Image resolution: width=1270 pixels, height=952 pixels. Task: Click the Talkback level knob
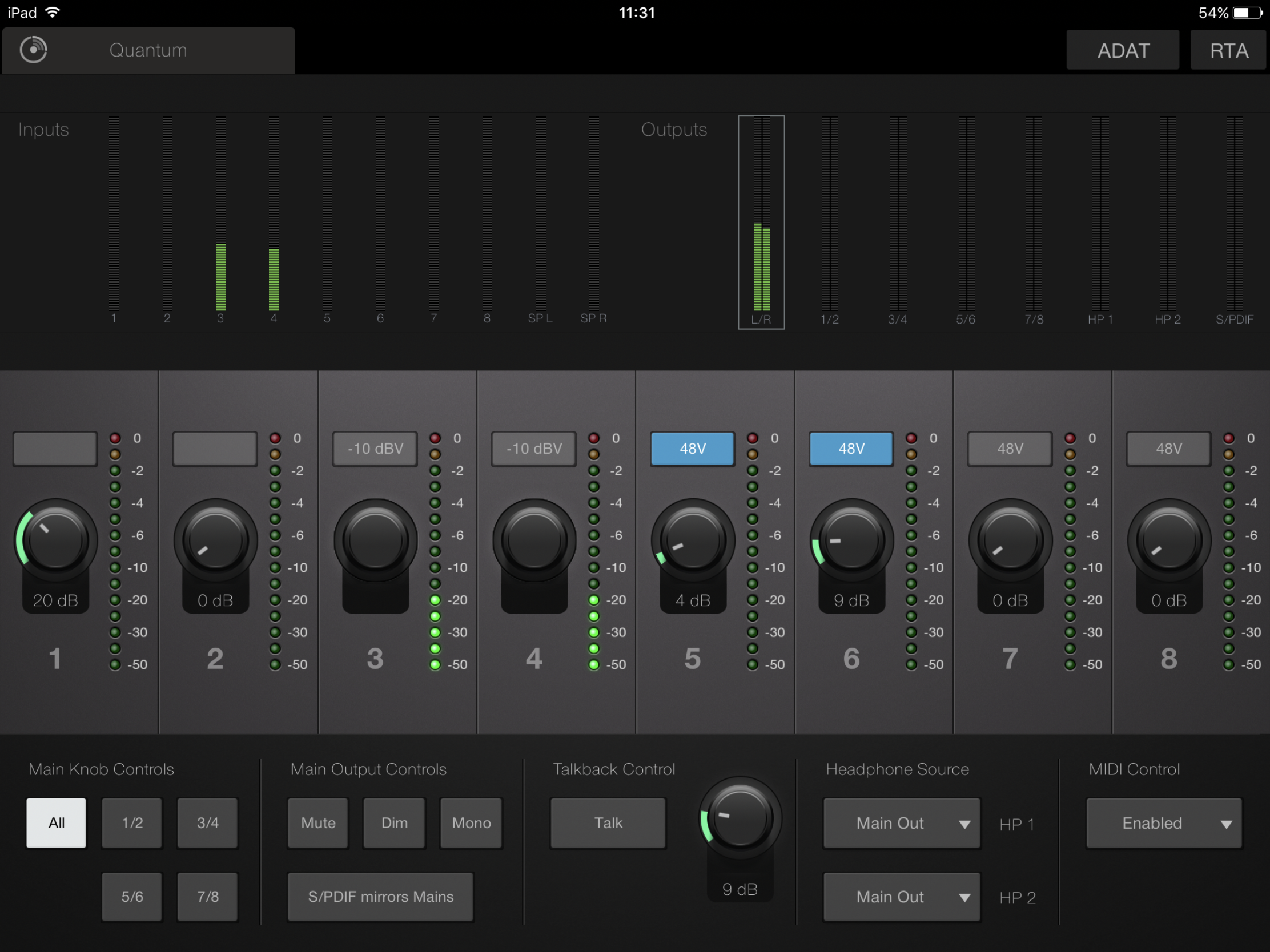pos(740,818)
